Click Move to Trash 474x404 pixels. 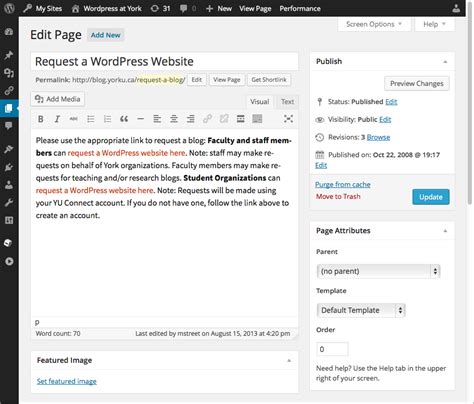tap(338, 196)
